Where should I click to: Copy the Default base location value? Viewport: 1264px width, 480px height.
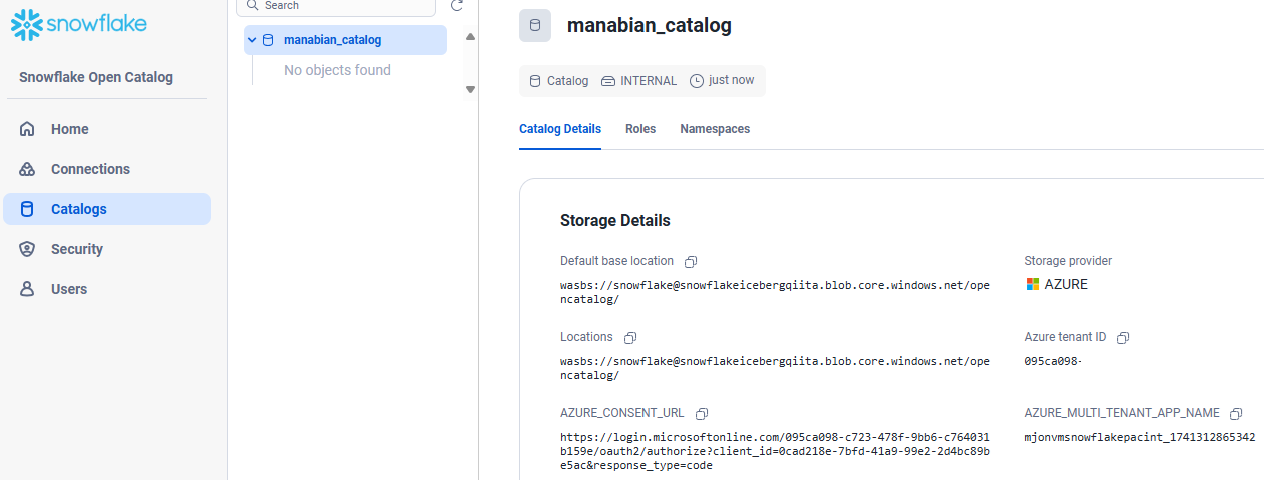691,262
